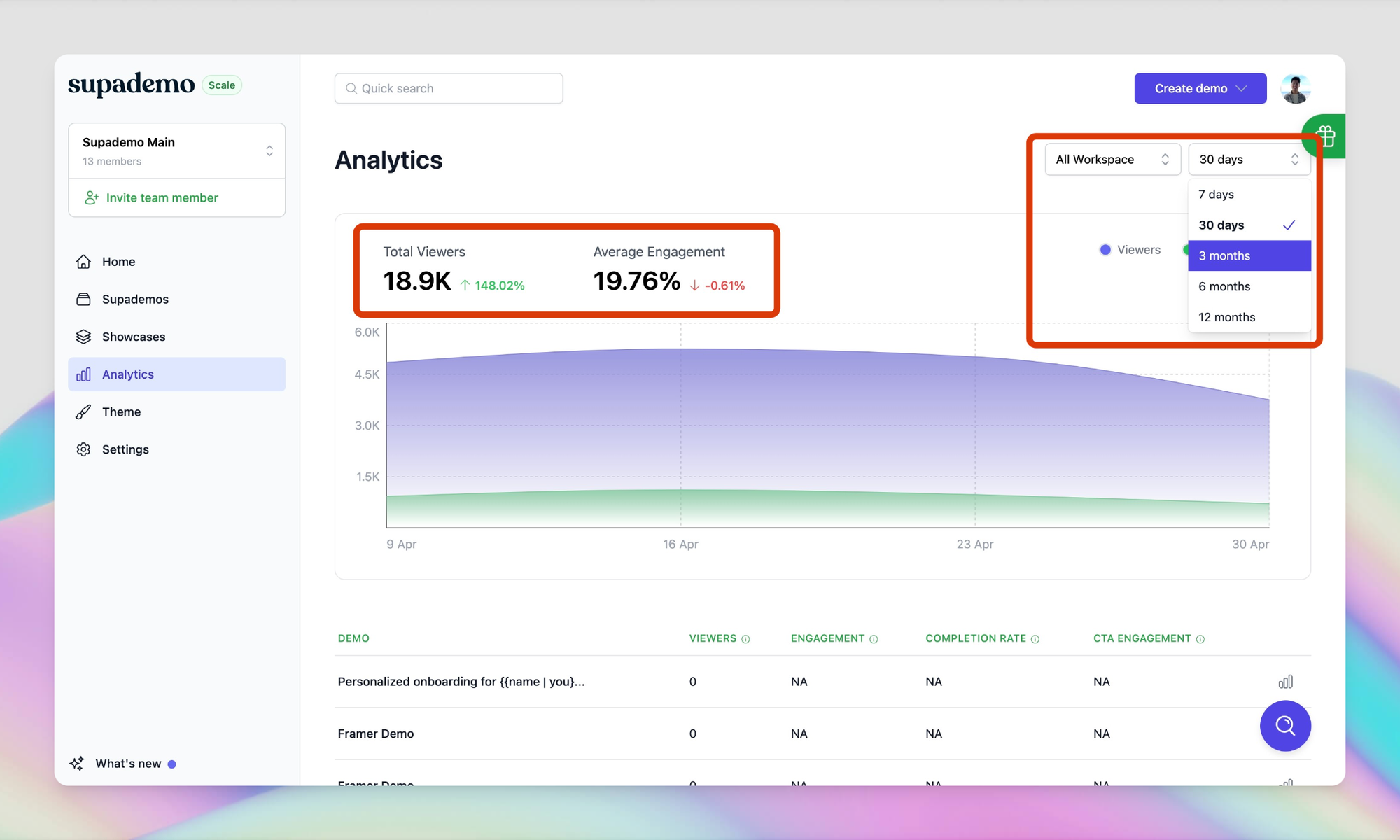The width and height of the screenshot is (1400, 840).
Task: Open Supademos in sidebar
Action: point(176,300)
